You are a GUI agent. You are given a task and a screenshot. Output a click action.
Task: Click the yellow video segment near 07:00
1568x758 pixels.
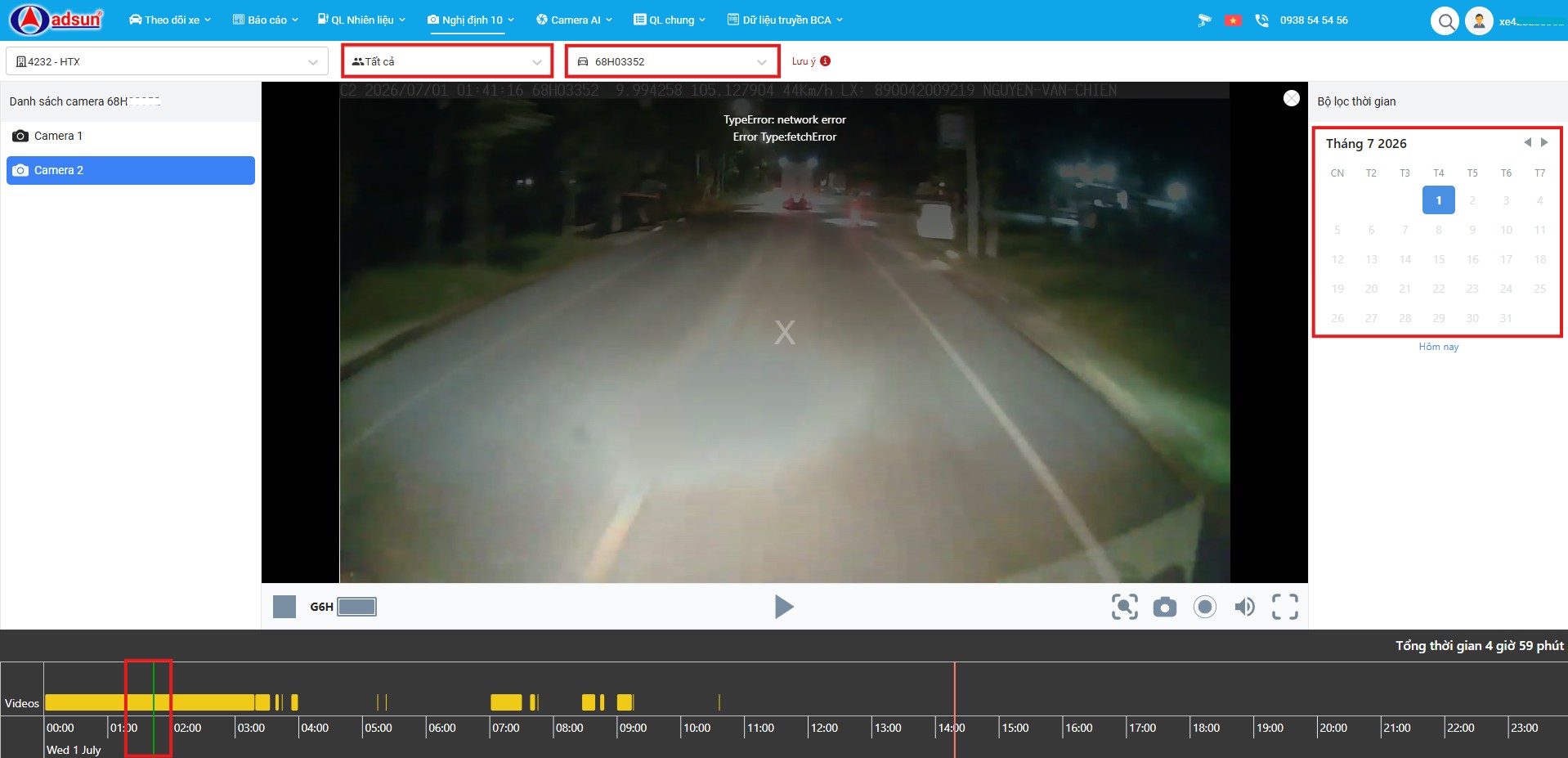506,702
